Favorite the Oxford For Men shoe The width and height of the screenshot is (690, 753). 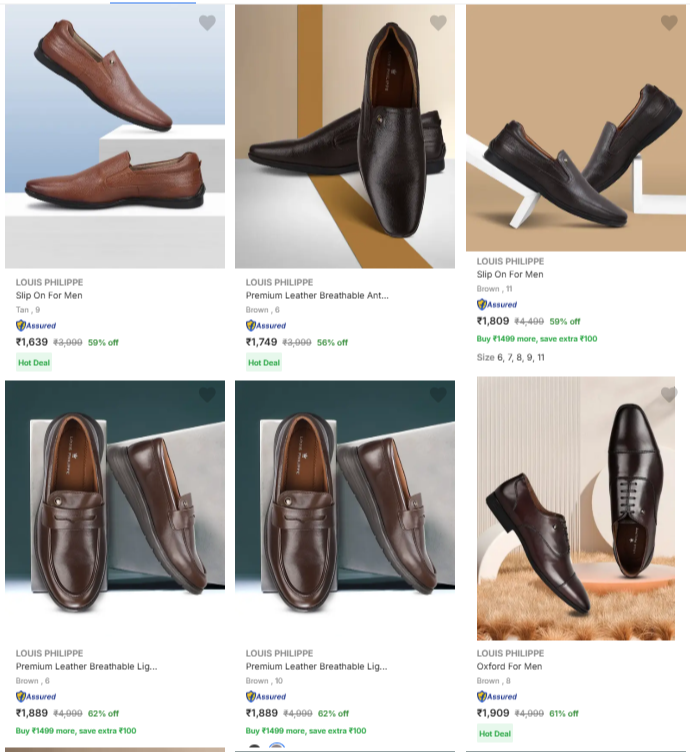[x=669, y=395]
